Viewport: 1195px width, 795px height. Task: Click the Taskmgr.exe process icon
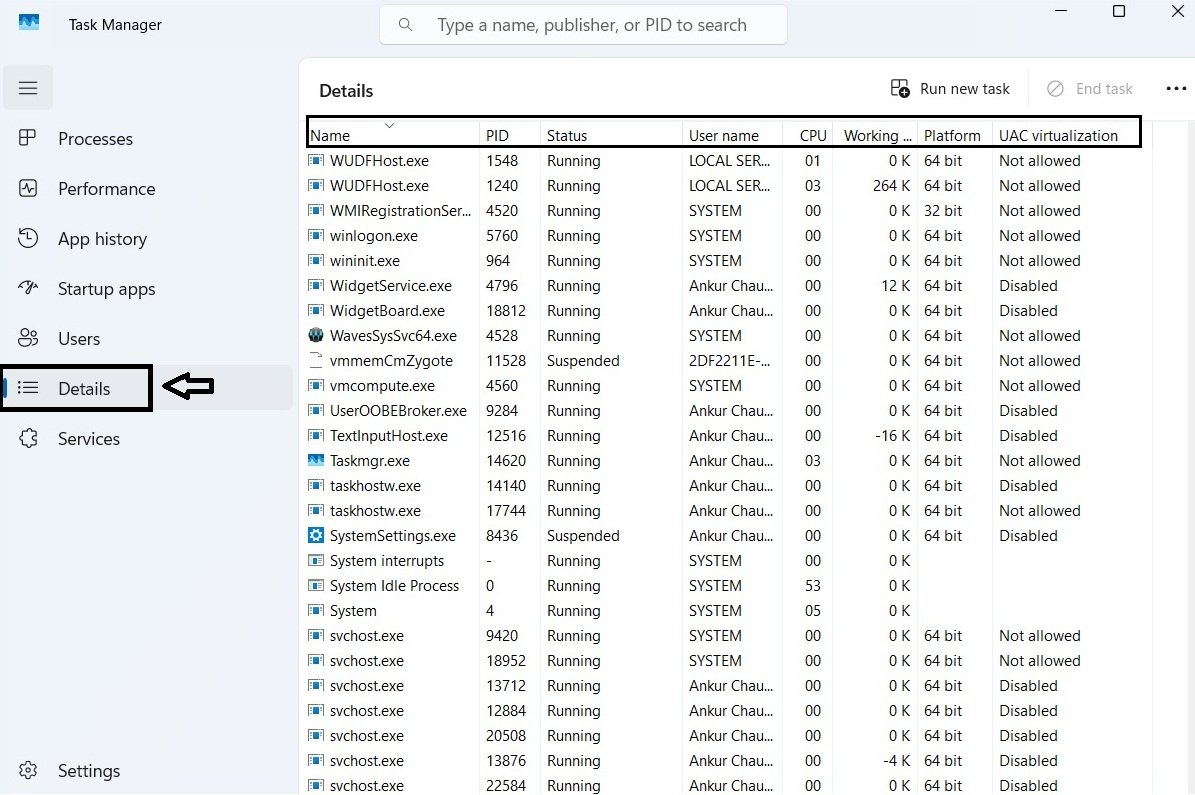pos(316,460)
